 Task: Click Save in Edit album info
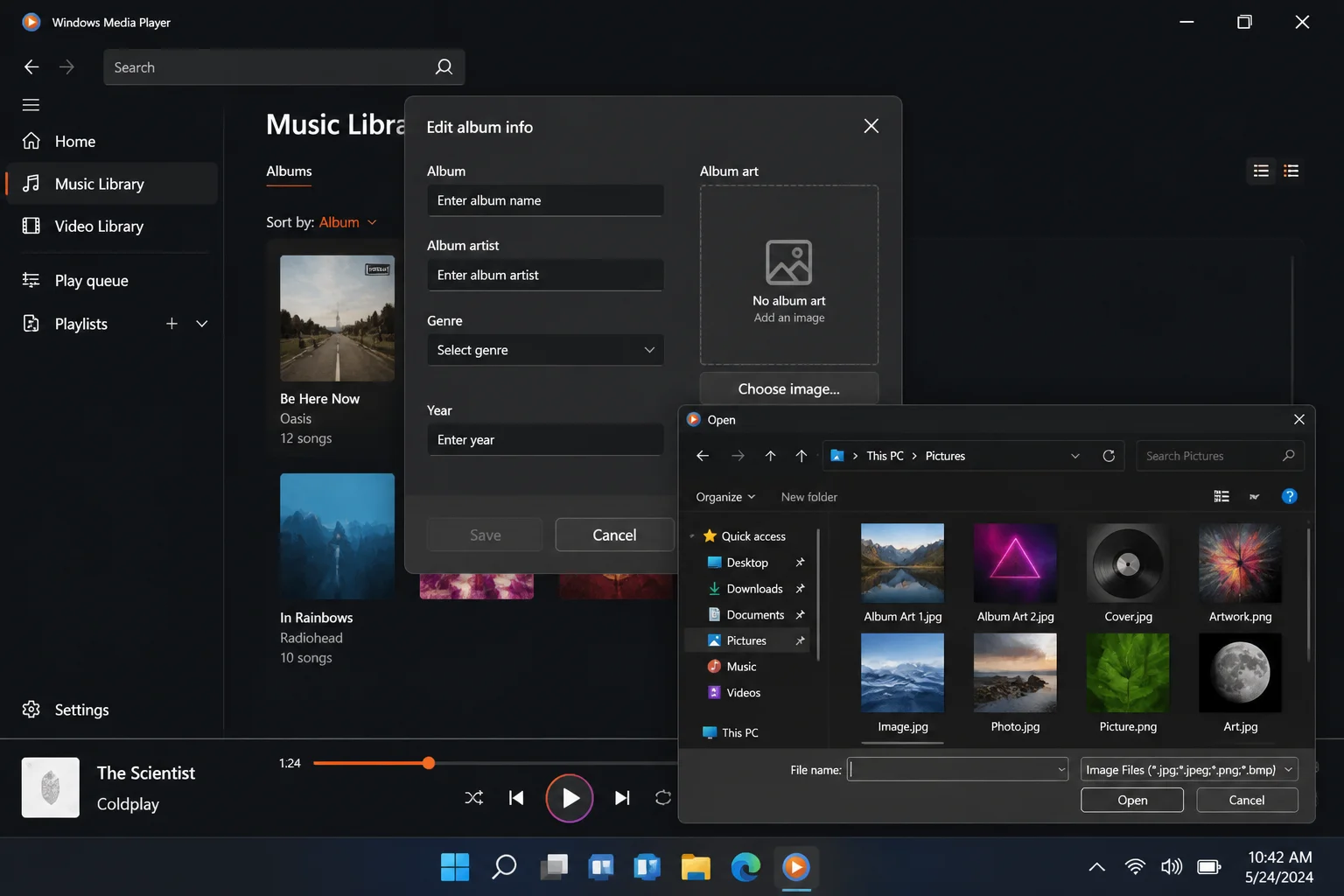[485, 535]
